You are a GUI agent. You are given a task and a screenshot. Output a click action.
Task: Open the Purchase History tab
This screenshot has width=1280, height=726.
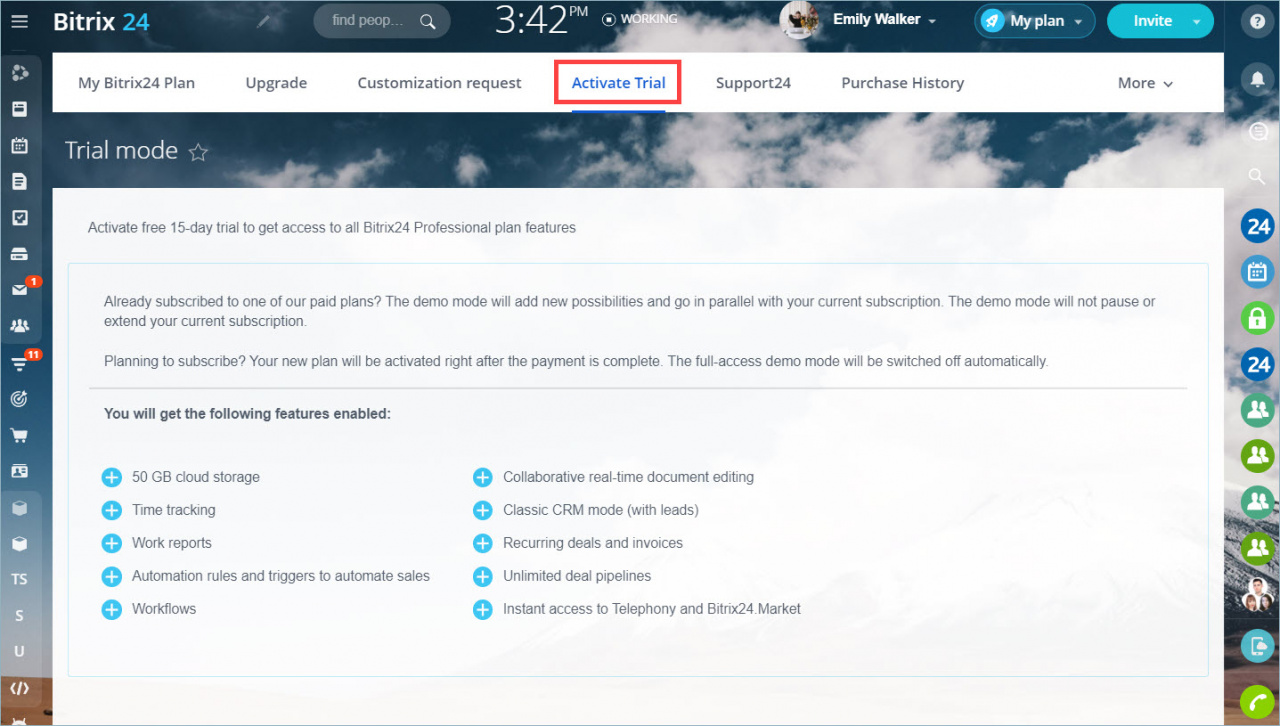[x=902, y=83]
